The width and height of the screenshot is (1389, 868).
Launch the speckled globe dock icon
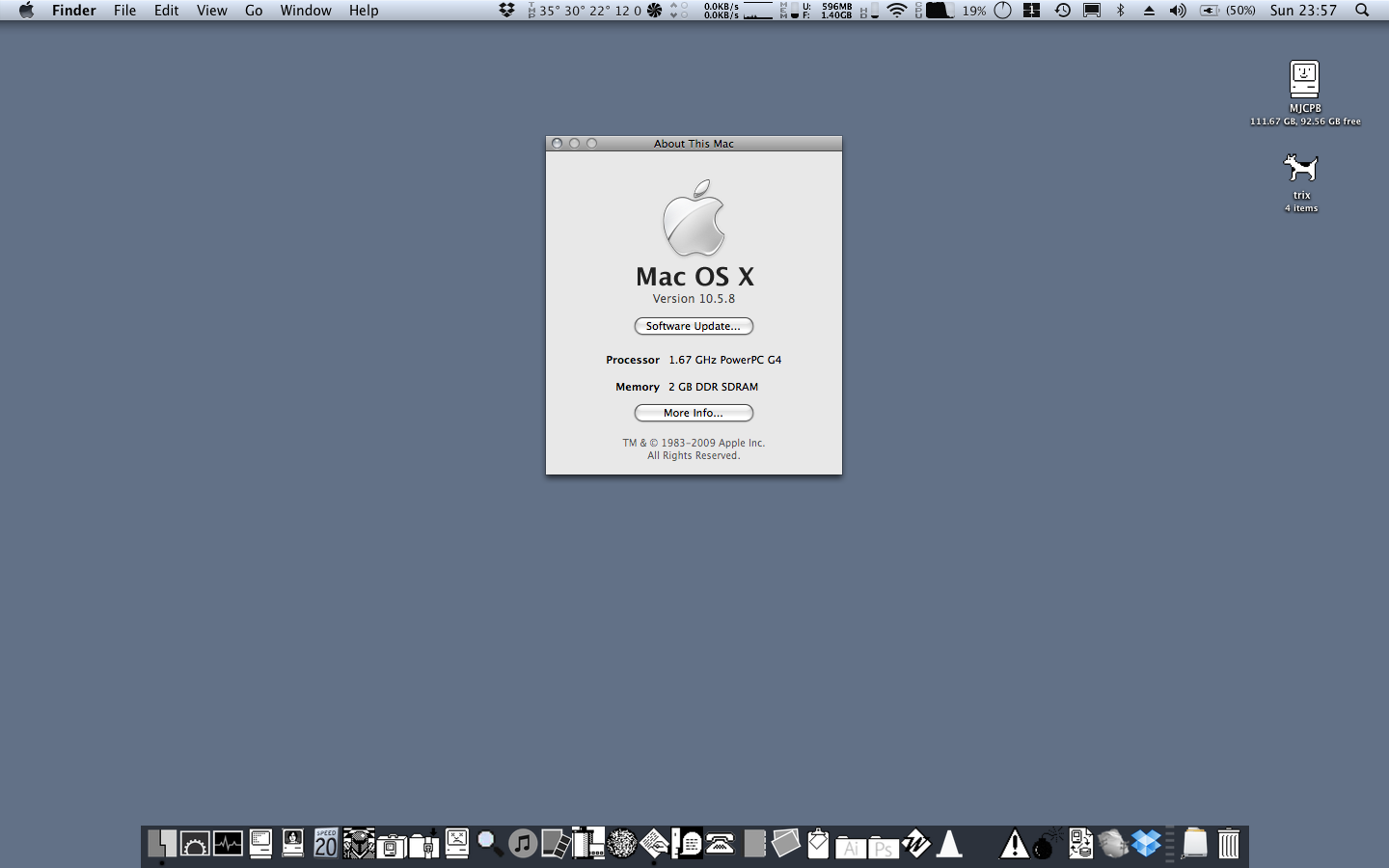coord(621,844)
